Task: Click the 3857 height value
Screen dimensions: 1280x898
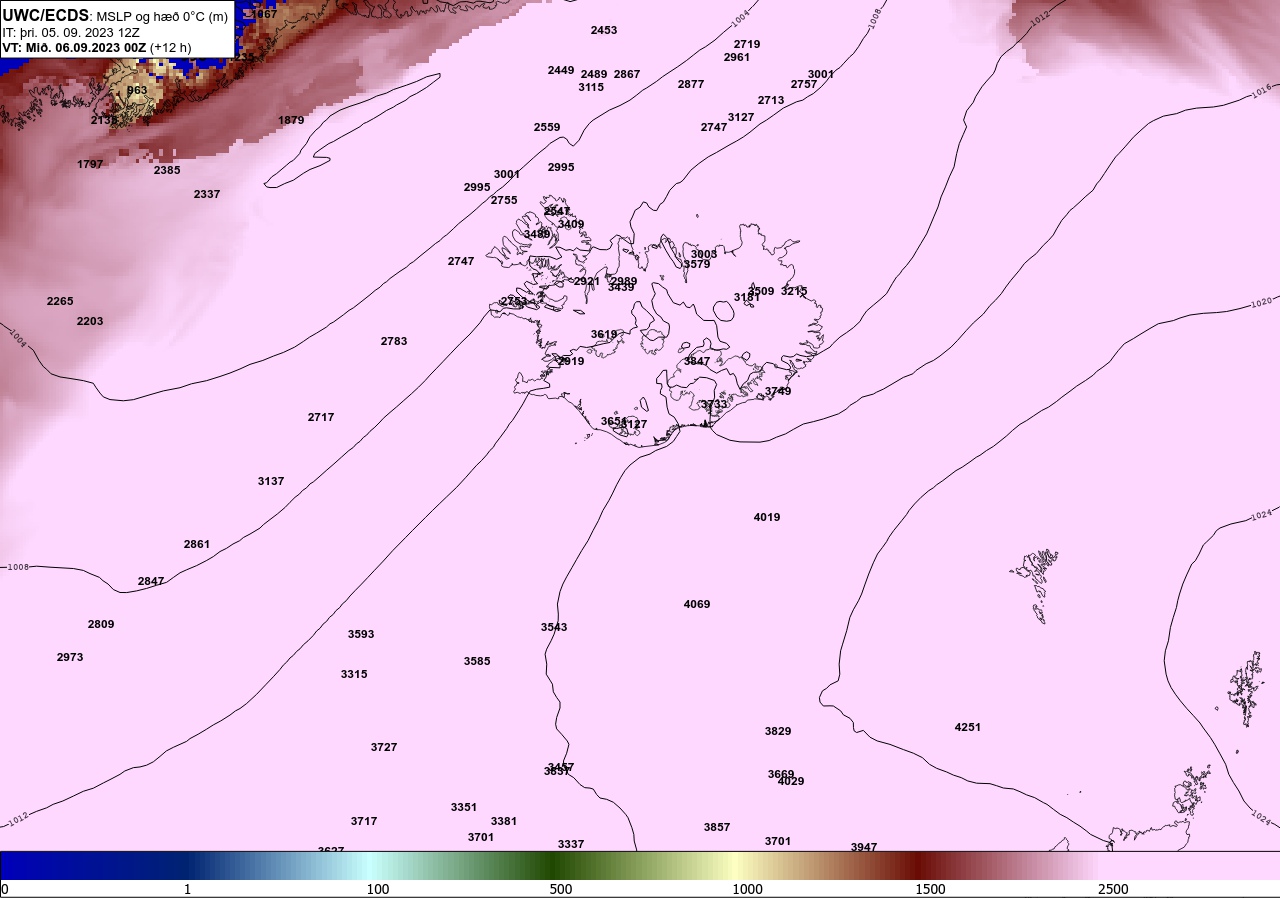Action: 717,827
